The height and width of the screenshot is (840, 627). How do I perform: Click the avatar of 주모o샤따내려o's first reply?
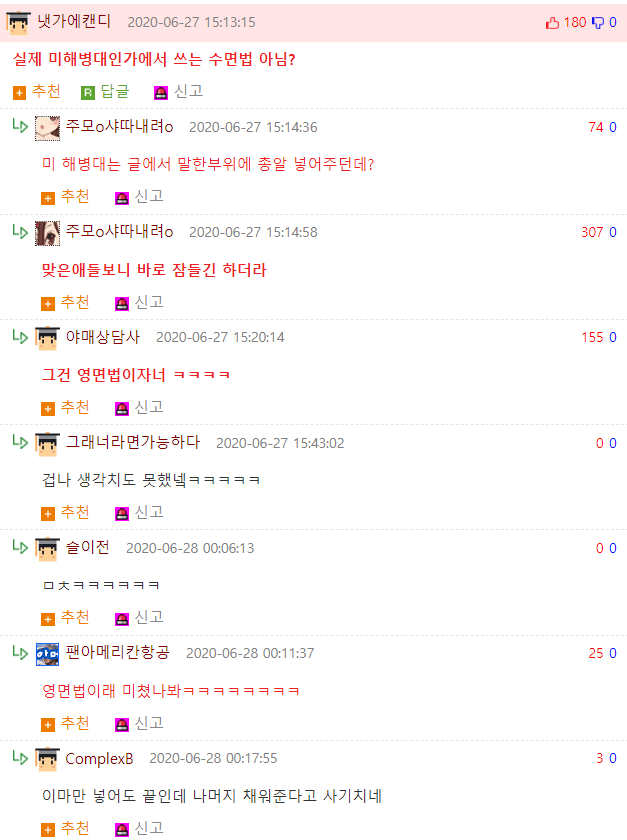click(47, 128)
